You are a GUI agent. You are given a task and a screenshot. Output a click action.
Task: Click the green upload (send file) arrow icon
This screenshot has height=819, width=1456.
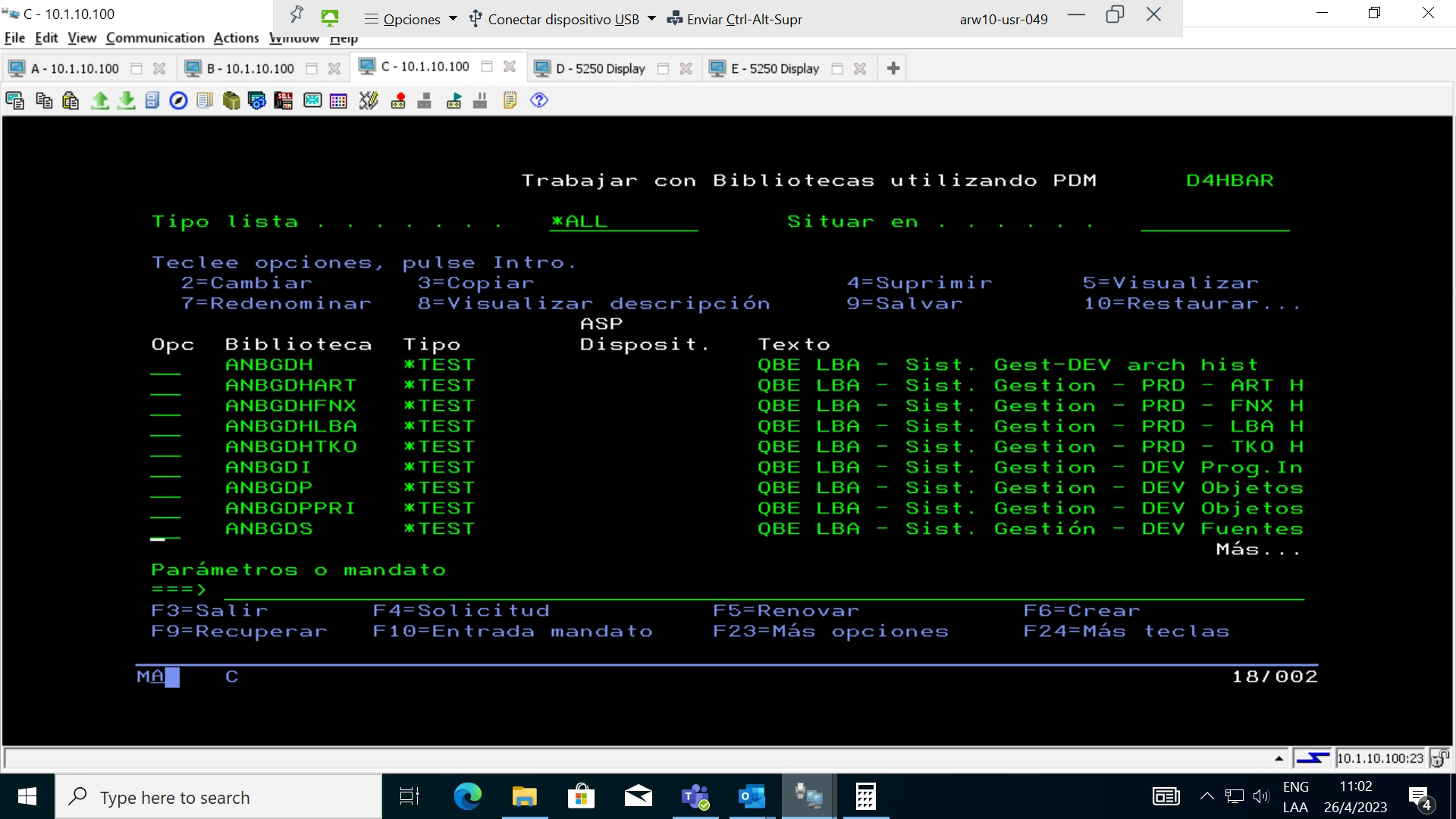(99, 100)
